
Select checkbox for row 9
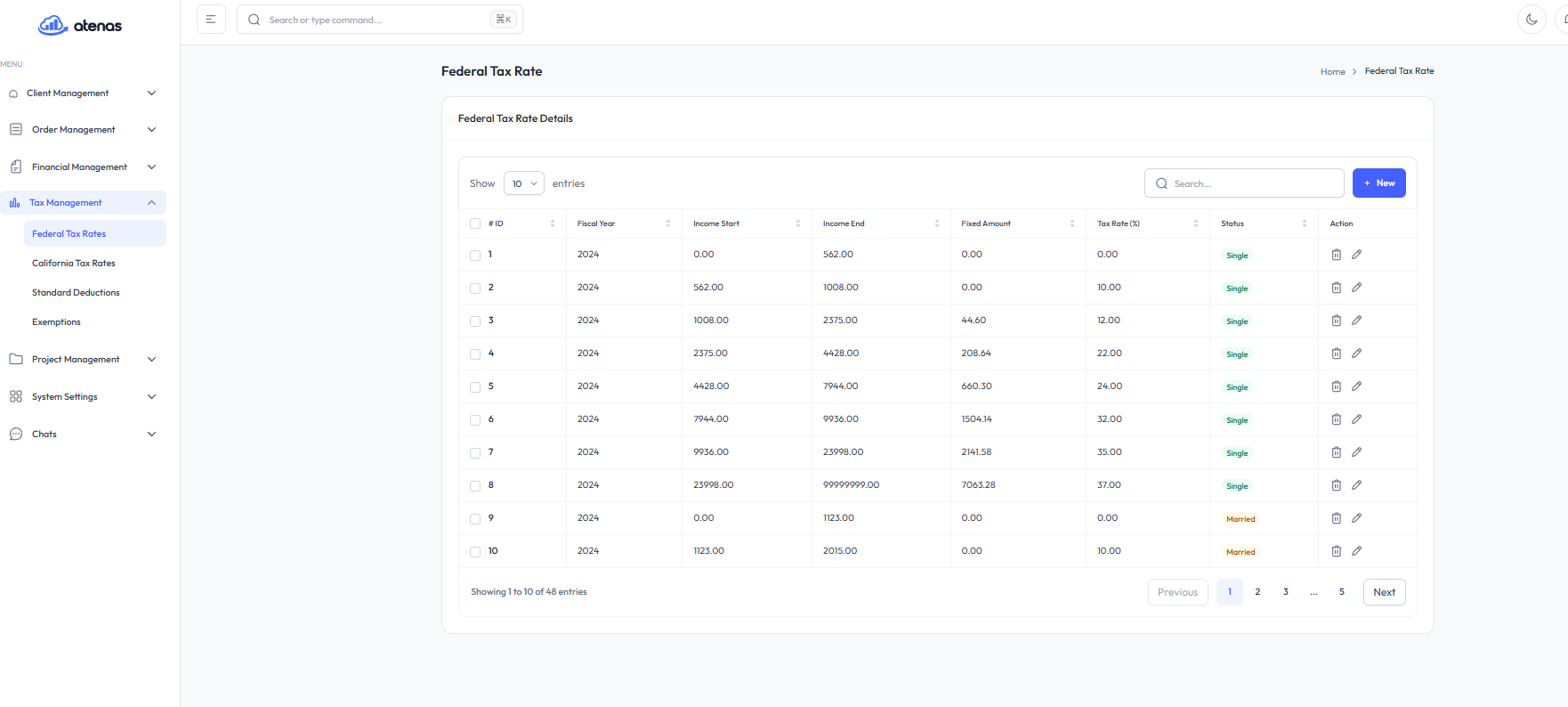(475, 519)
